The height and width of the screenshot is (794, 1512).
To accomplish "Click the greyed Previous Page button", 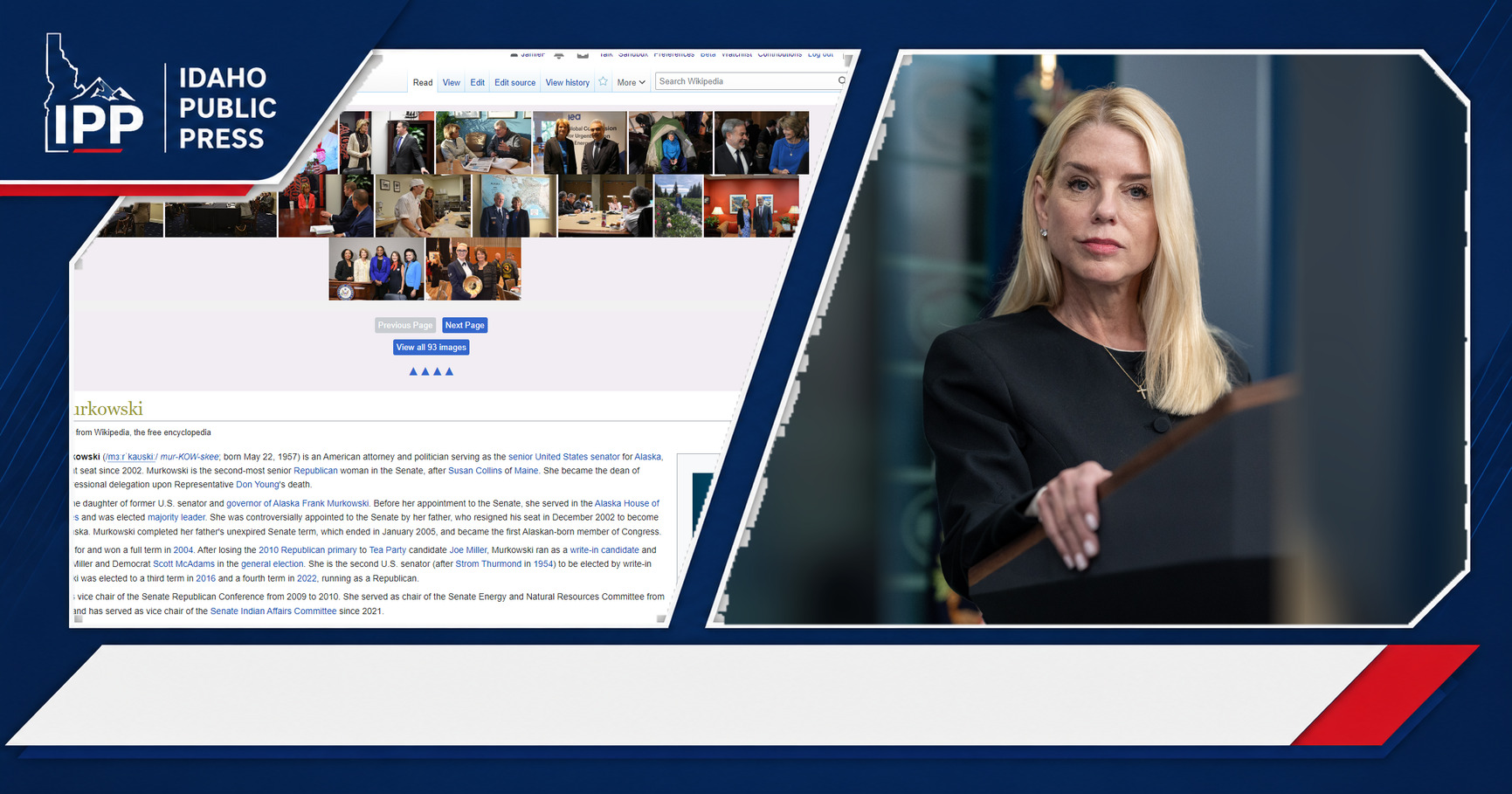I will (x=405, y=325).
